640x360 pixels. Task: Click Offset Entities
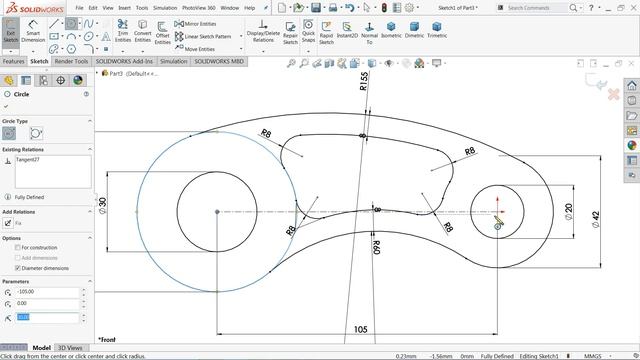(x=162, y=33)
